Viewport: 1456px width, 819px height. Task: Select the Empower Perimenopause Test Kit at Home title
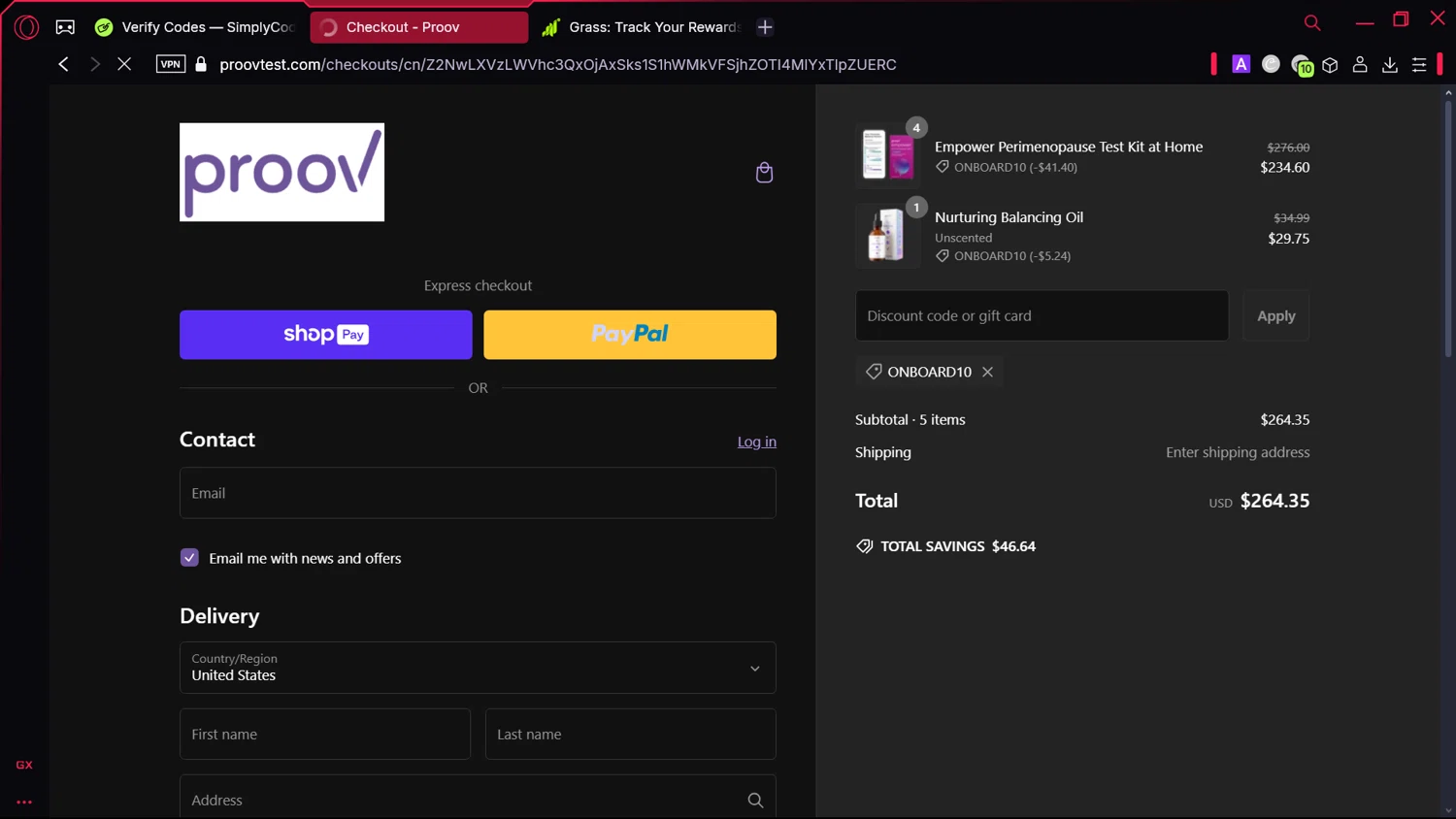click(1069, 147)
